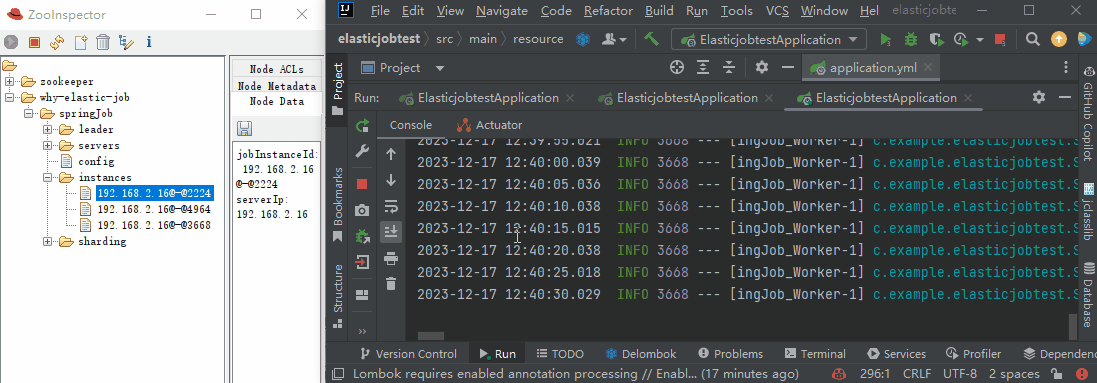Image resolution: width=1097 pixels, height=383 pixels.
Task: Click the Print icon in console toolbar
Action: 391,259
